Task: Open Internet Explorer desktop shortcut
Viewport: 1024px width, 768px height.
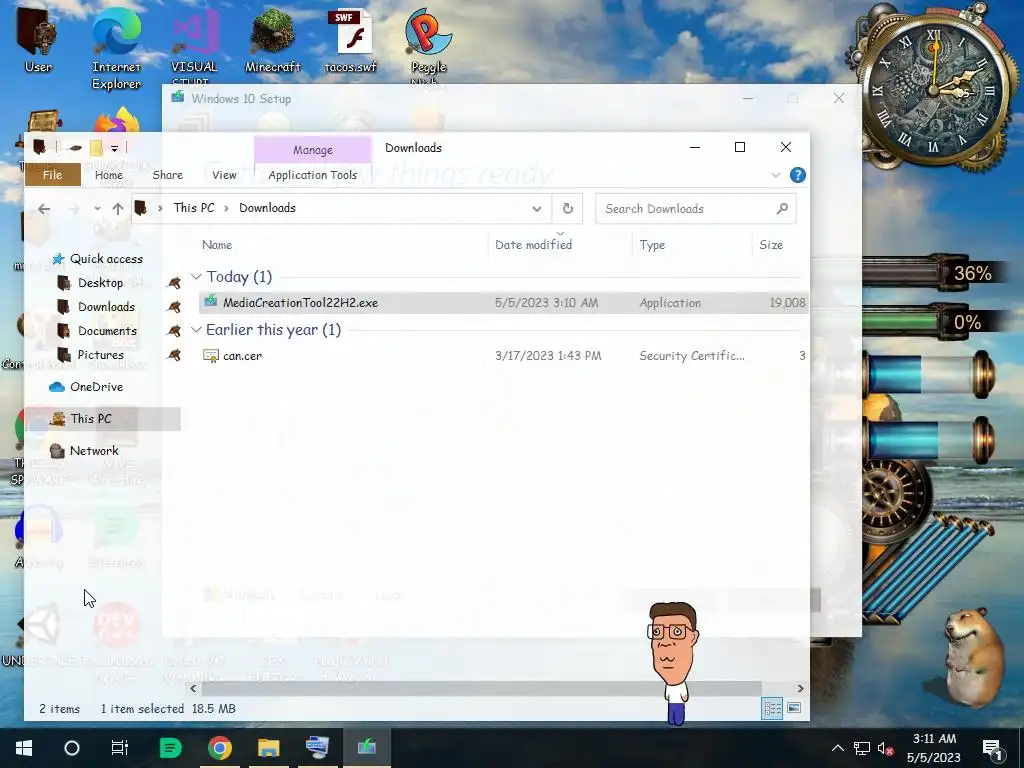Action: [116, 47]
